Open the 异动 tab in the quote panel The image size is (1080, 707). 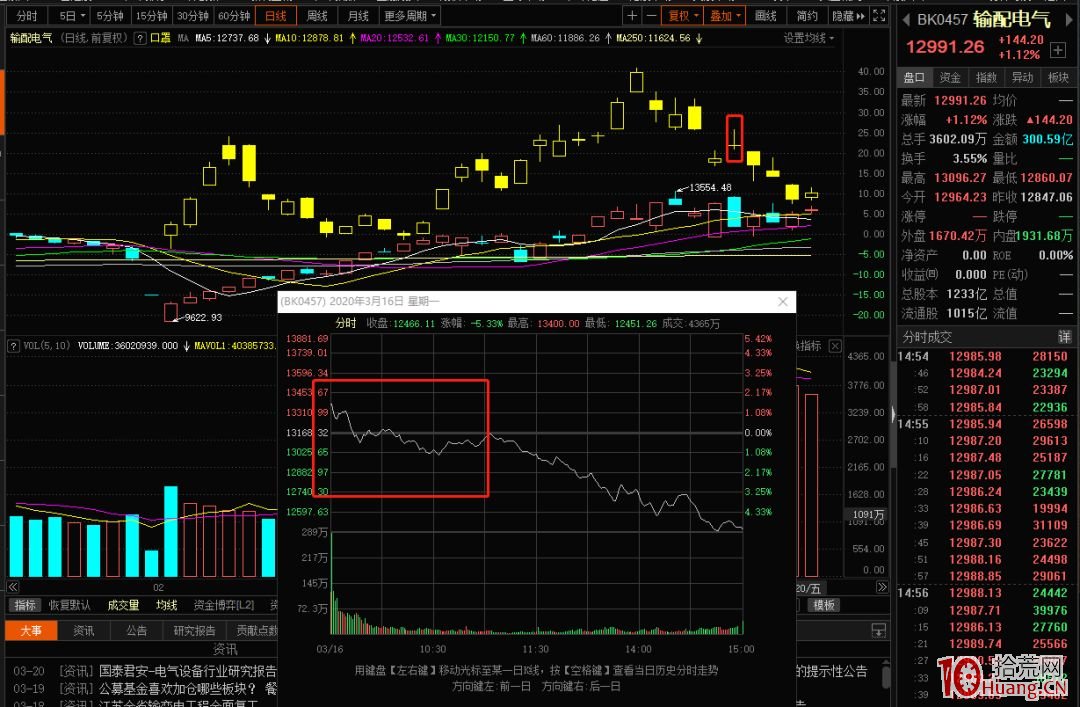(1022, 77)
